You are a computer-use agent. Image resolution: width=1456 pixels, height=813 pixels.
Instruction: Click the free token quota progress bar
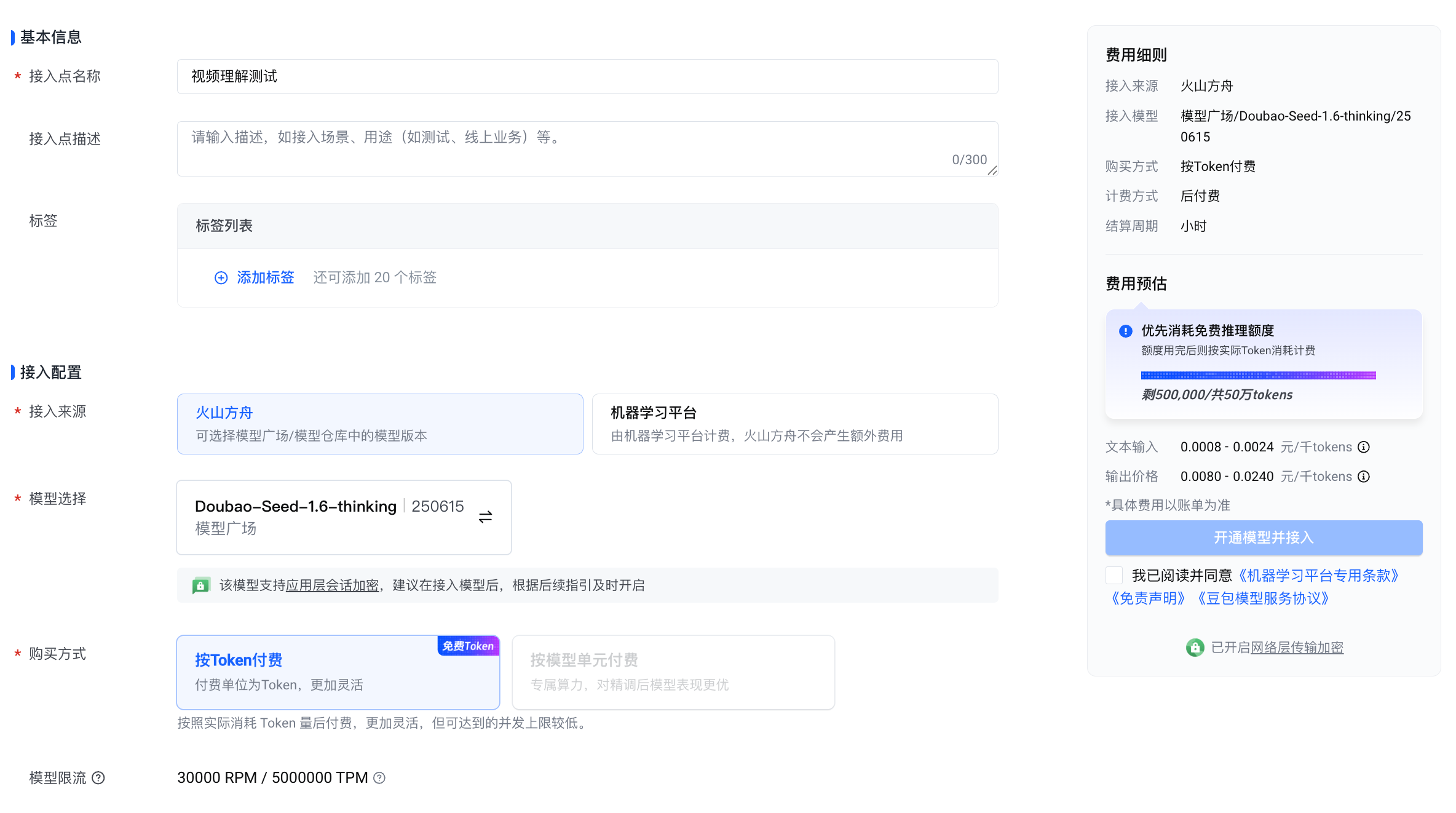pyautogui.click(x=1257, y=375)
